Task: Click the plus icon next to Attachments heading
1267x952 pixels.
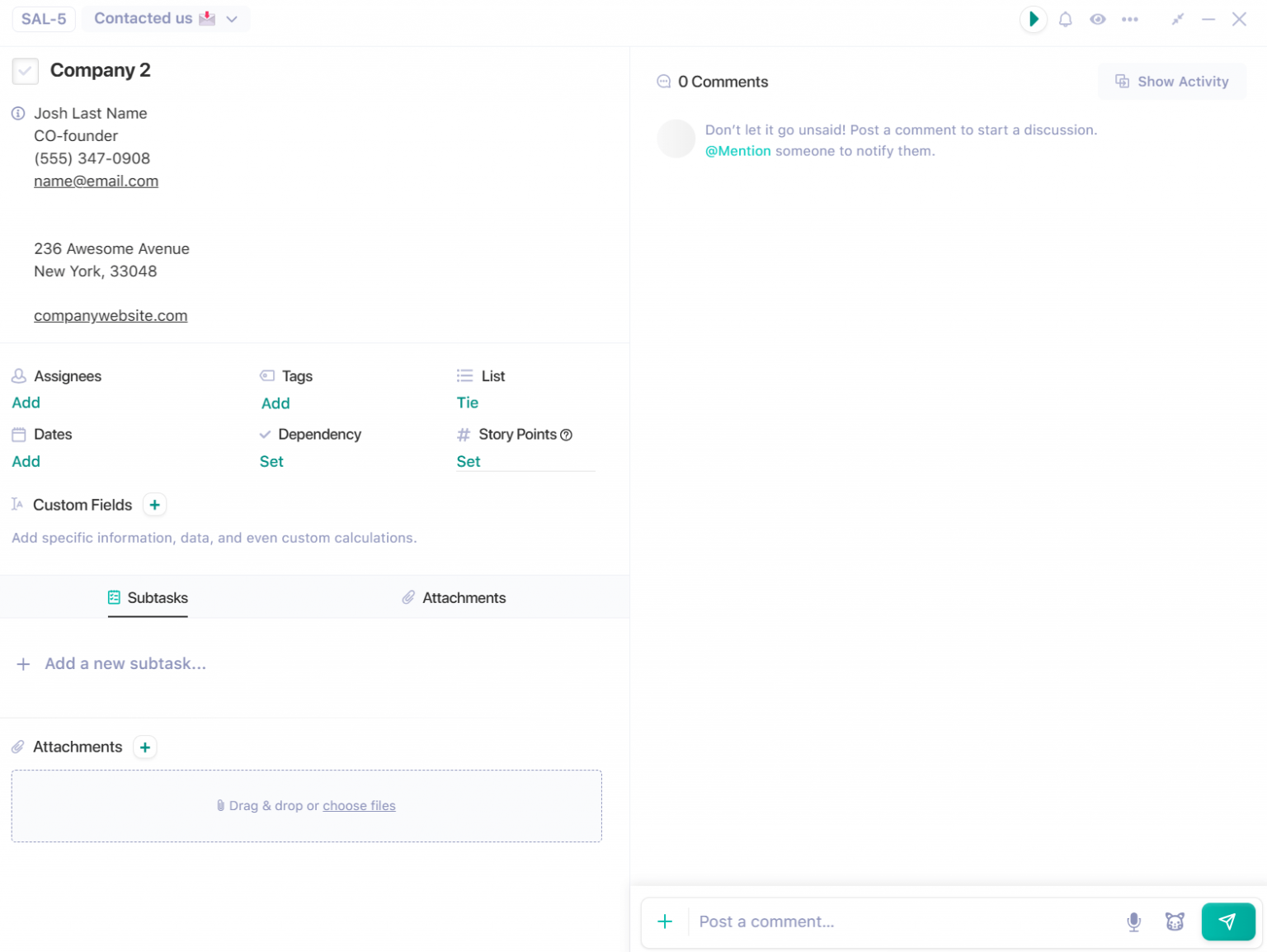Action: click(x=144, y=747)
